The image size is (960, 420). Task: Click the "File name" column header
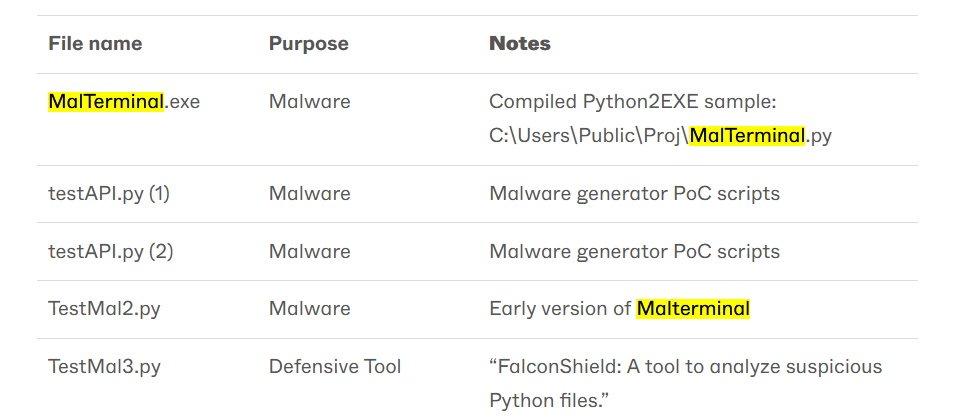click(x=95, y=44)
